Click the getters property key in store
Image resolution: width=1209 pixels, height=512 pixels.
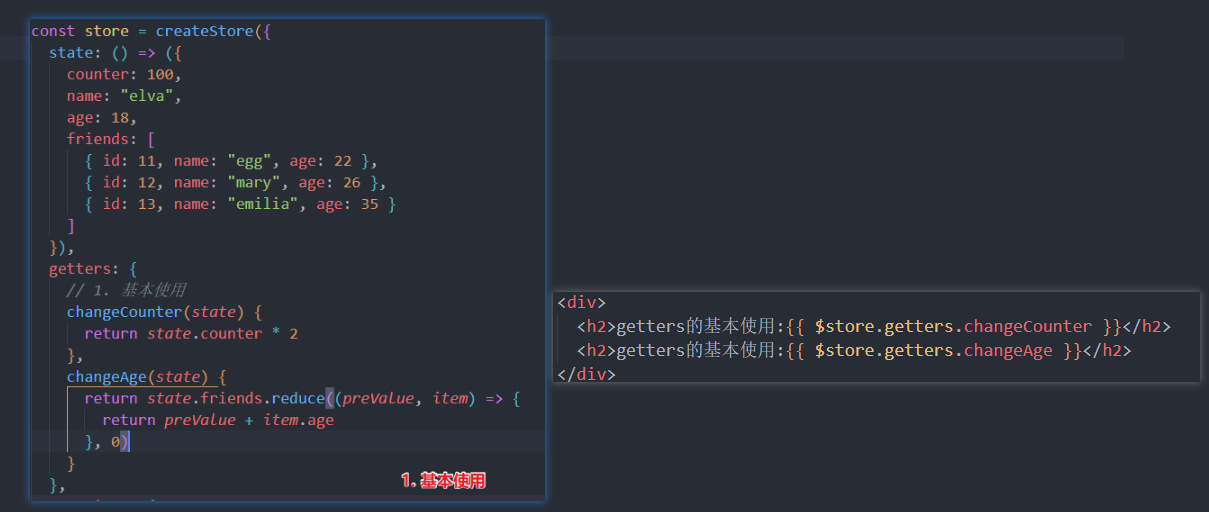point(83,269)
